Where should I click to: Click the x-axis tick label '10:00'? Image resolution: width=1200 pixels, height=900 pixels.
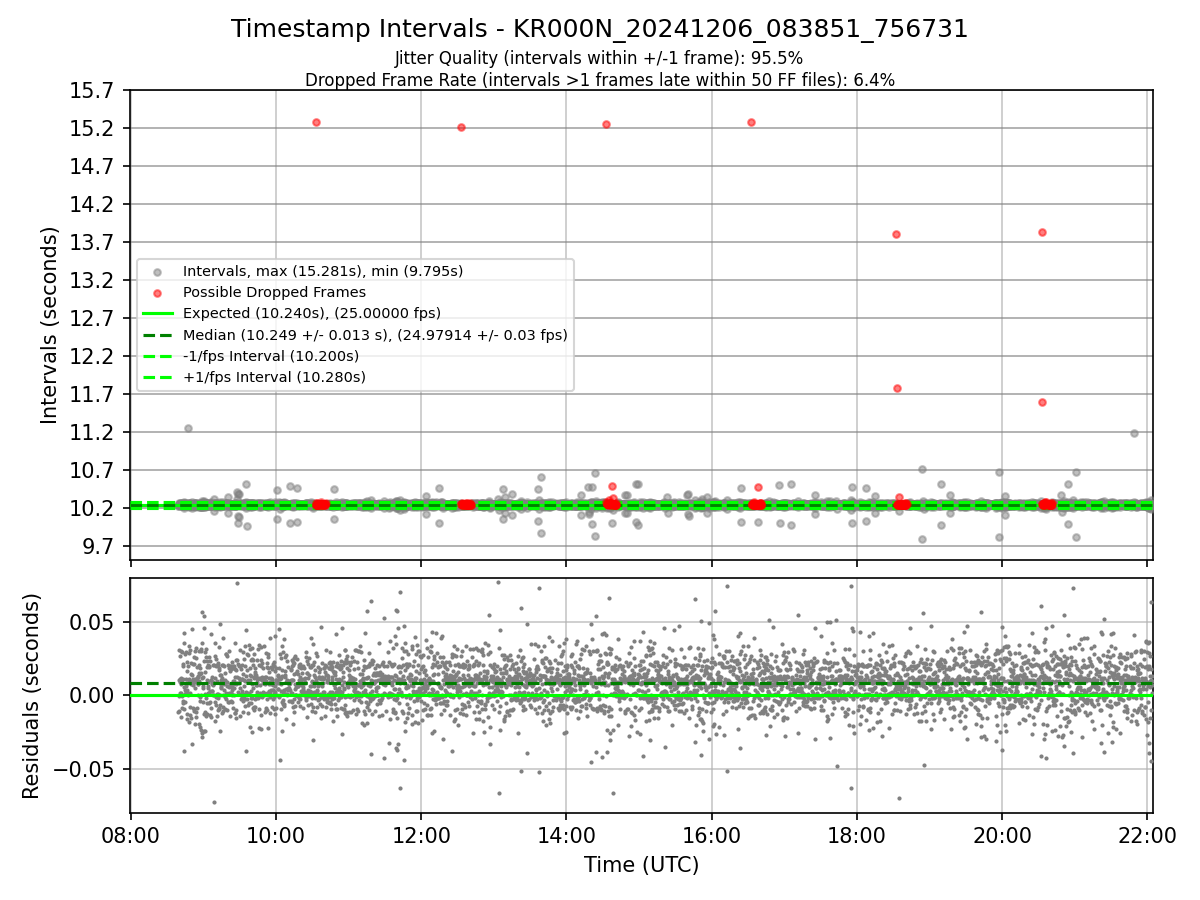[x=276, y=837]
